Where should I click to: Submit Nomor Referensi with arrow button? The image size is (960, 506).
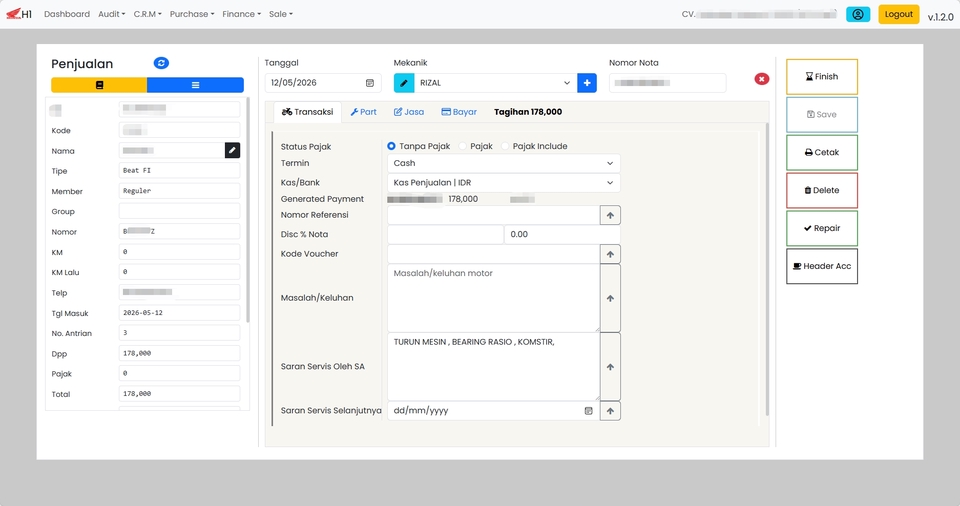(x=610, y=215)
